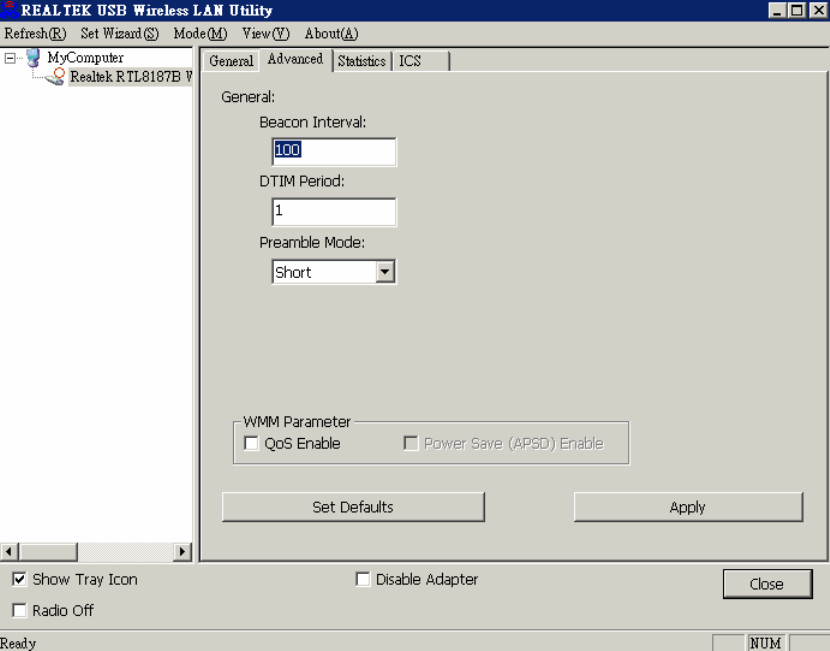
Task: Select MyComputer label in tree
Action: [x=85, y=57]
